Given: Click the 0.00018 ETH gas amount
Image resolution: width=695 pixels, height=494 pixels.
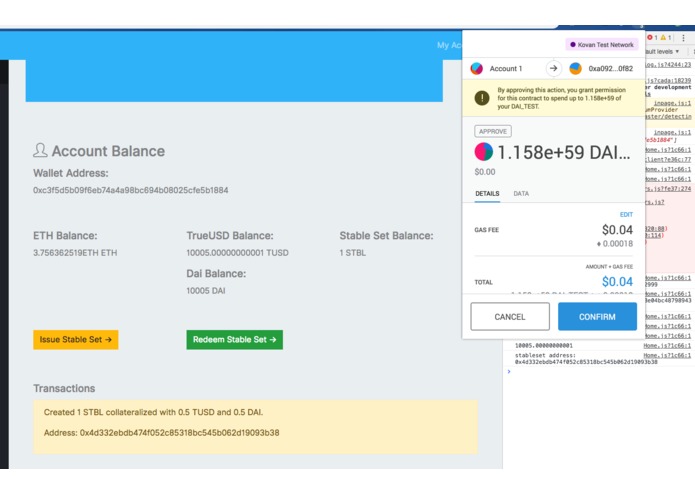Looking at the screenshot, I should pos(615,244).
